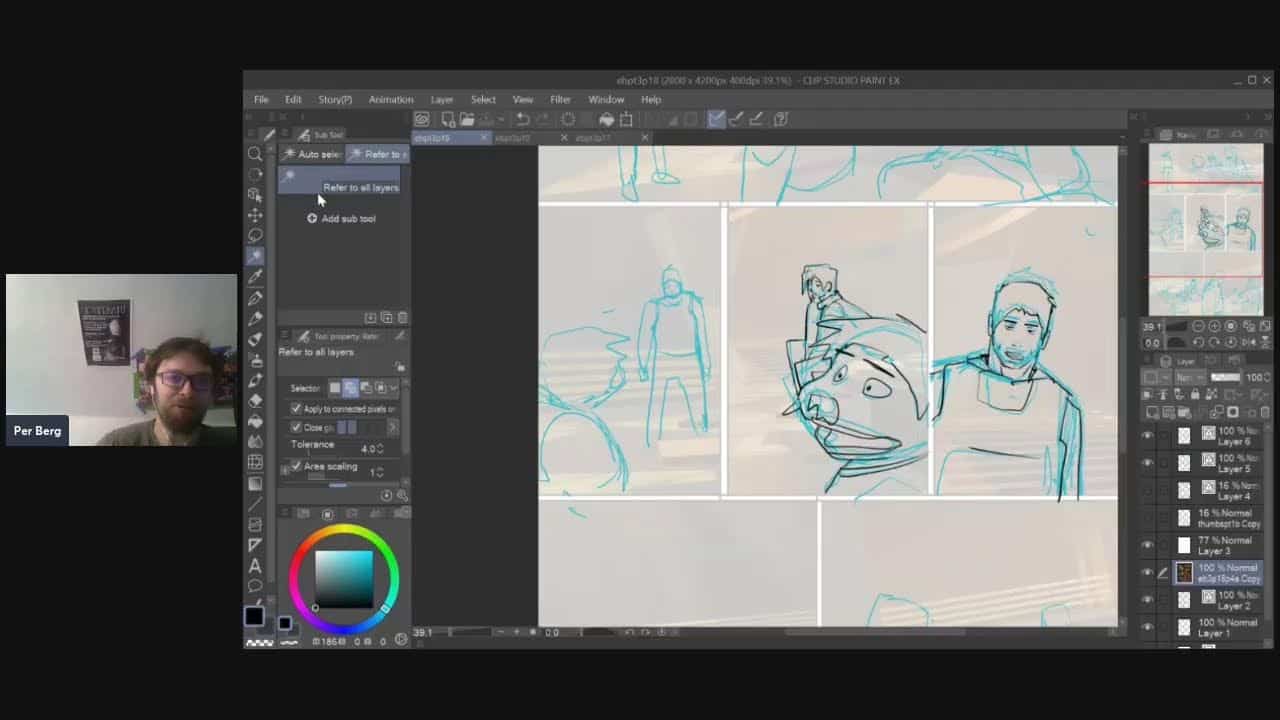Click the Navigator canvas thumbnail preview
The width and height of the screenshot is (1280, 720).
tap(1205, 228)
